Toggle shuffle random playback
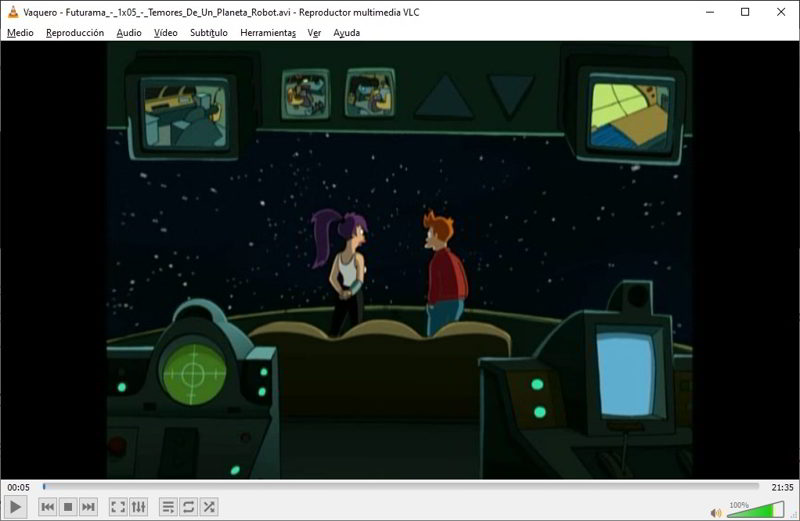This screenshot has width=800, height=521. pyautogui.click(x=209, y=507)
